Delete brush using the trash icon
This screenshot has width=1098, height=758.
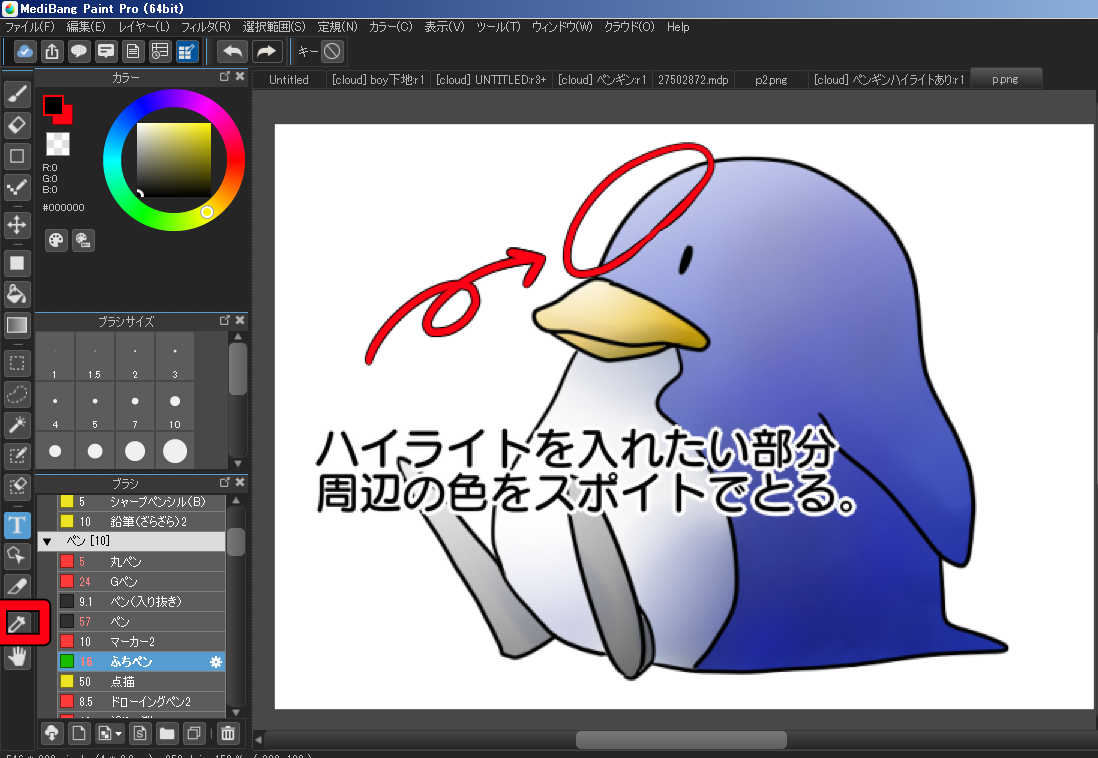coord(229,734)
